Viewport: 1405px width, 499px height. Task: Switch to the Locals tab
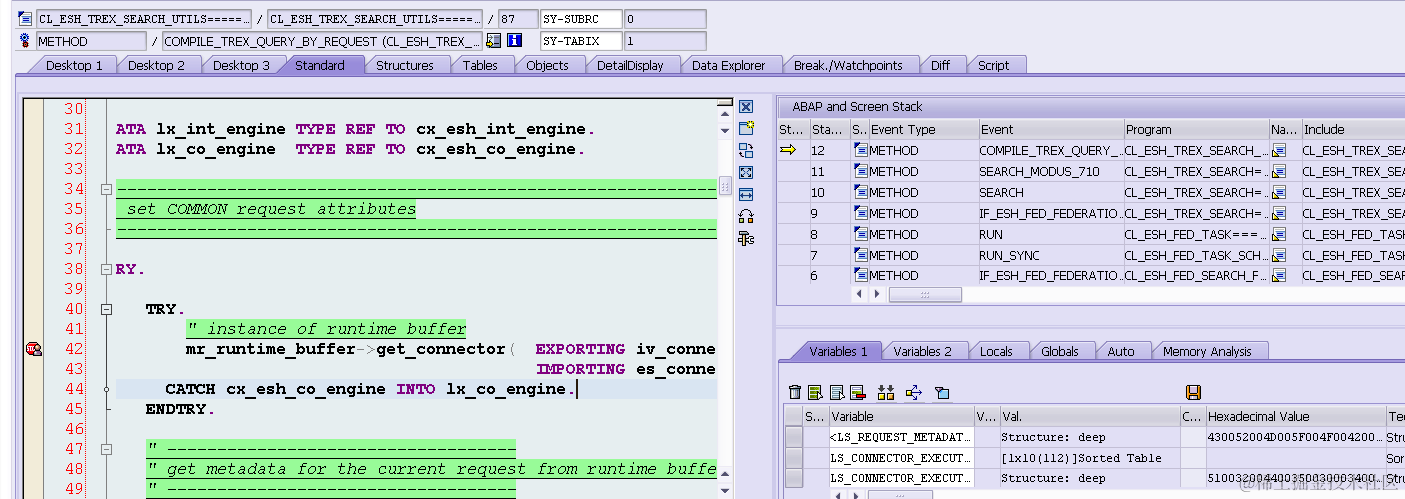tap(996, 351)
